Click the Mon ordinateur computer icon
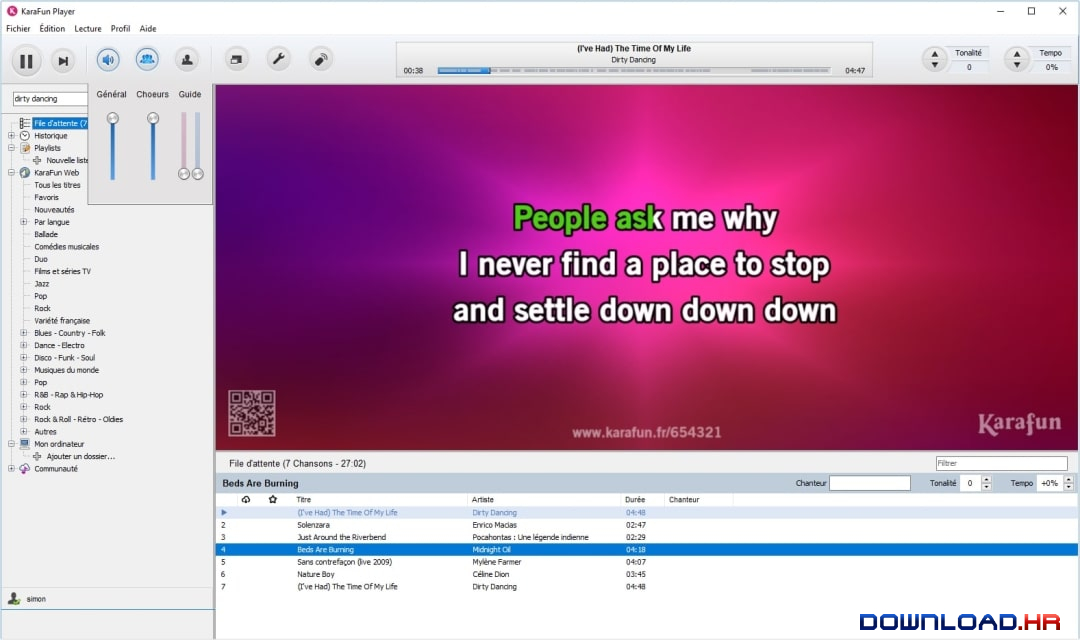The width and height of the screenshot is (1080, 640). [25, 444]
